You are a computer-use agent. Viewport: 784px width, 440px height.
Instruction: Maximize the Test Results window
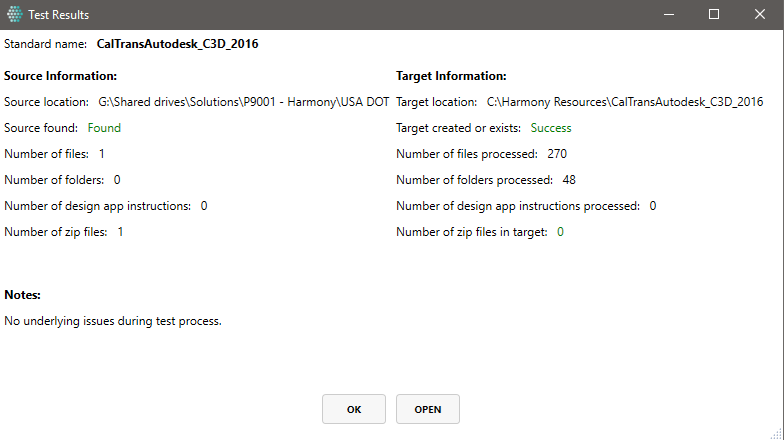click(x=714, y=14)
